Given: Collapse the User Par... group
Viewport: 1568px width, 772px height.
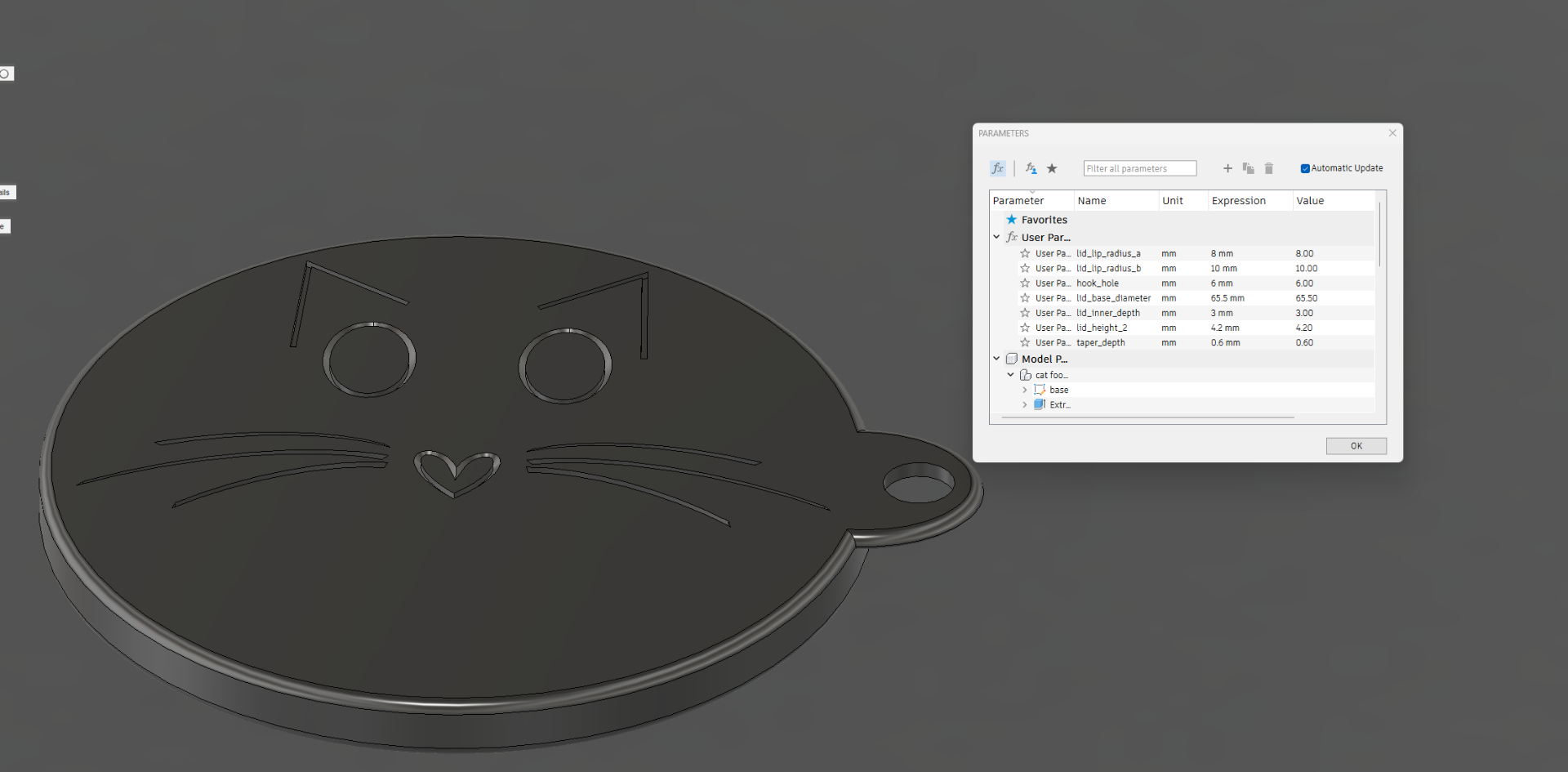Looking at the screenshot, I should point(996,237).
